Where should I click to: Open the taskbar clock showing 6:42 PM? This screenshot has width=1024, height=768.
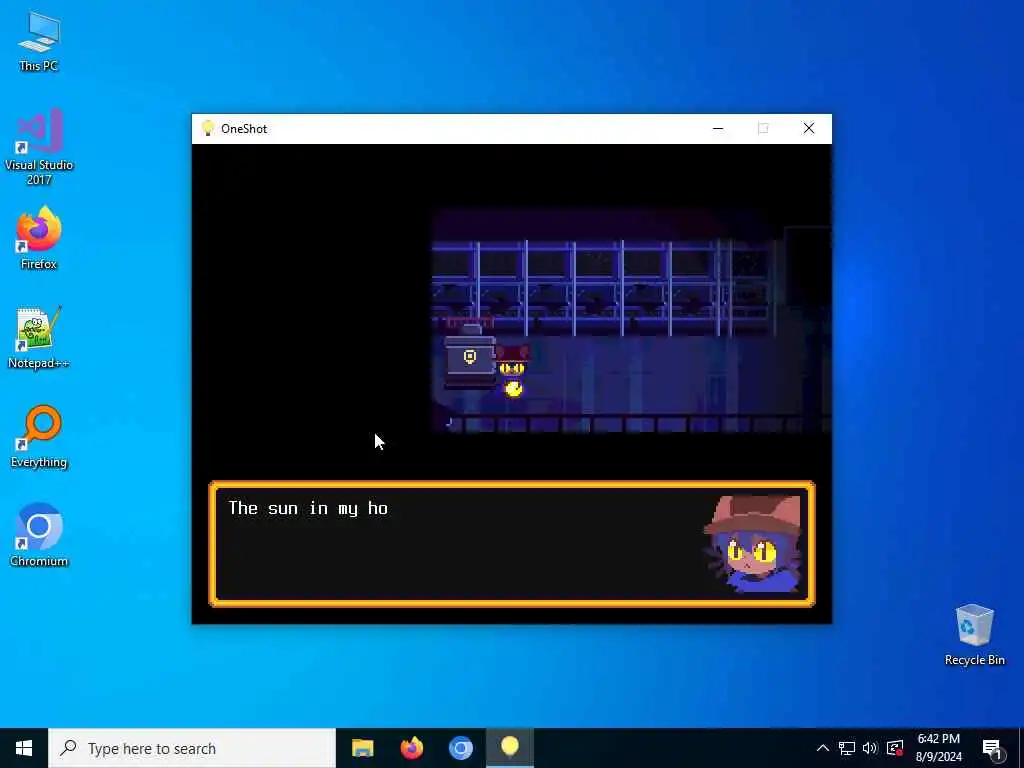click(x=938, y=748)
